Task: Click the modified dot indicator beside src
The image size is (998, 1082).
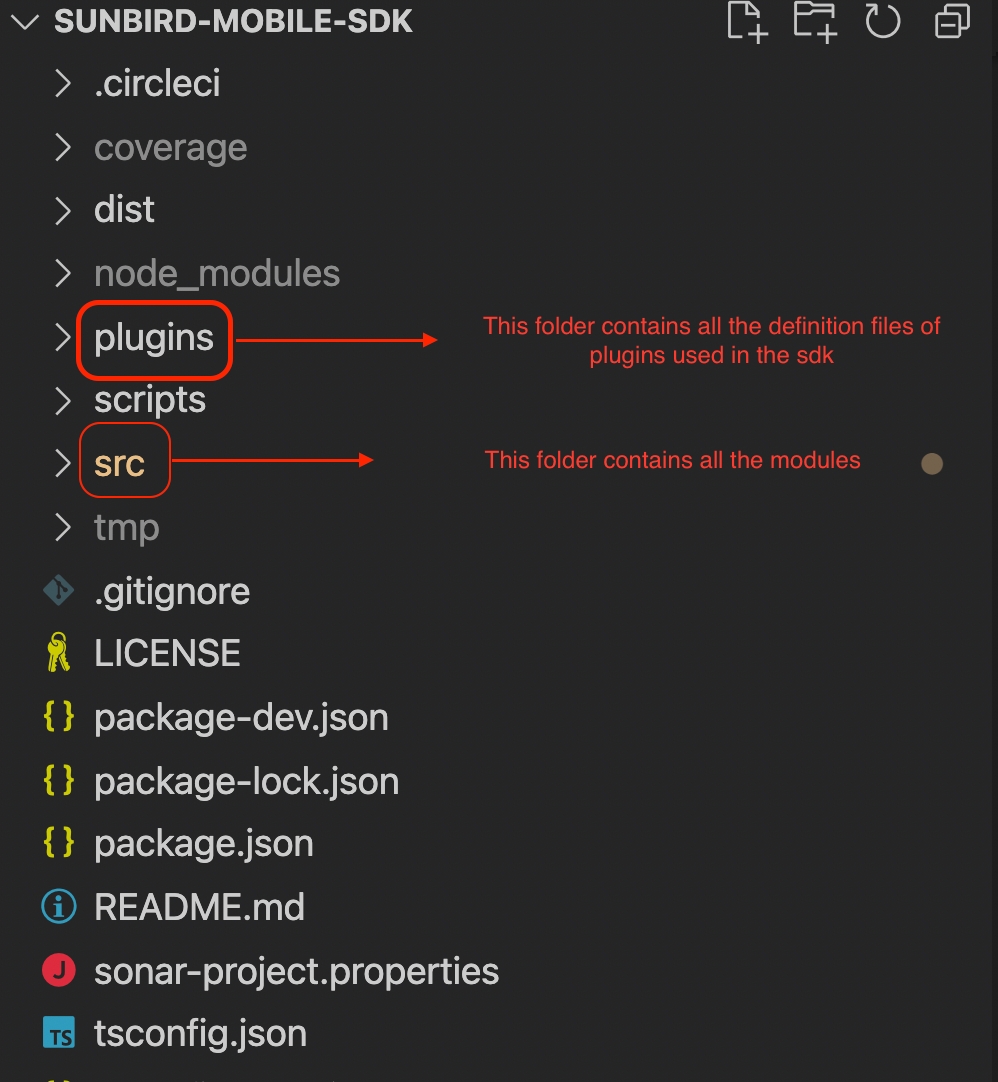Action: 932,464
